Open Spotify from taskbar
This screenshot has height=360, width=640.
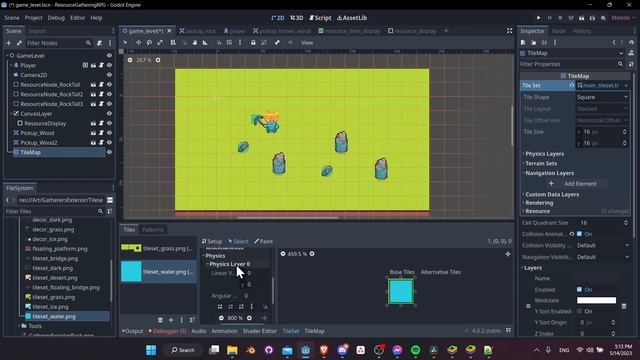point(416,350)
